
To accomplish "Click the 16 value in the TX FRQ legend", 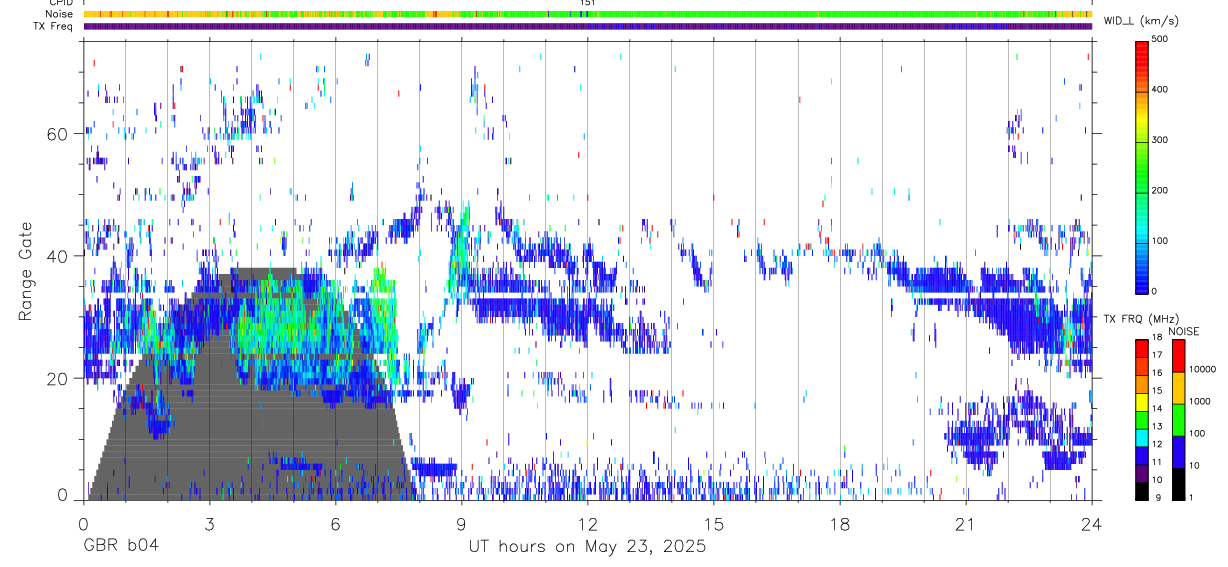I will coord(1157,372).
